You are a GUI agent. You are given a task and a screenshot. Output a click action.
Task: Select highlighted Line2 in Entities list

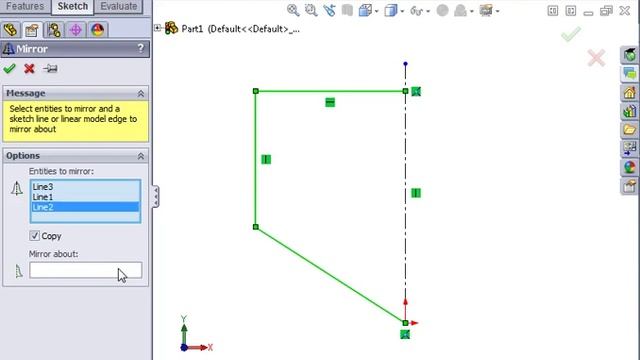(x=85, y=207)
